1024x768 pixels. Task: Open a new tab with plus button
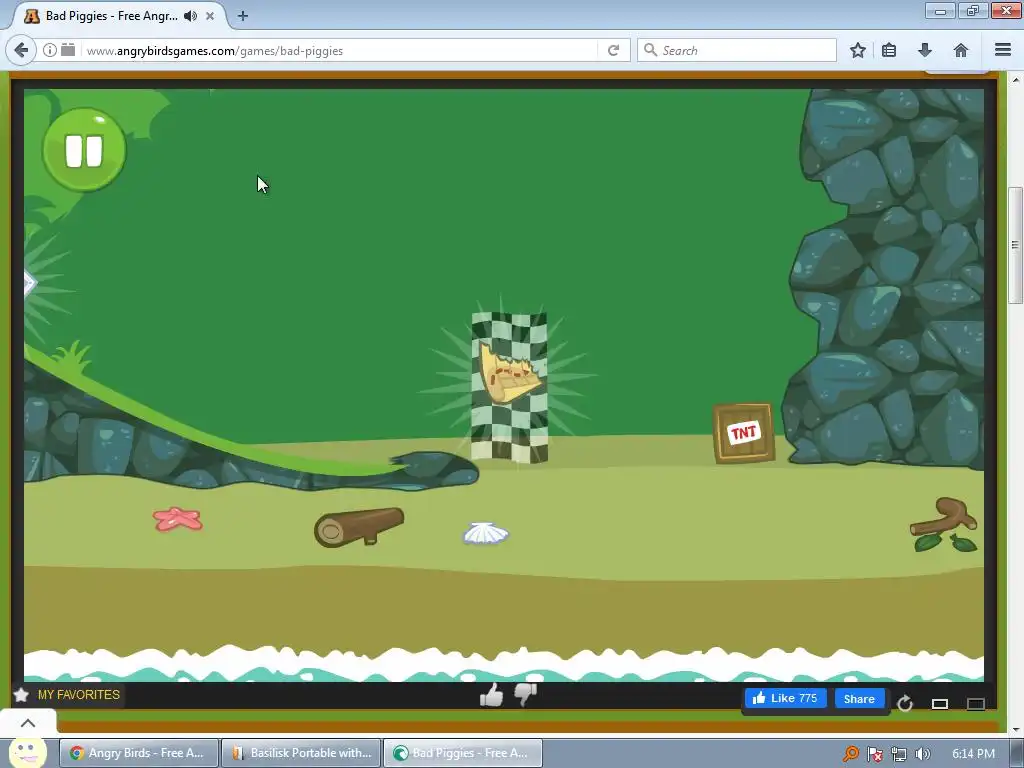(242, 16)
